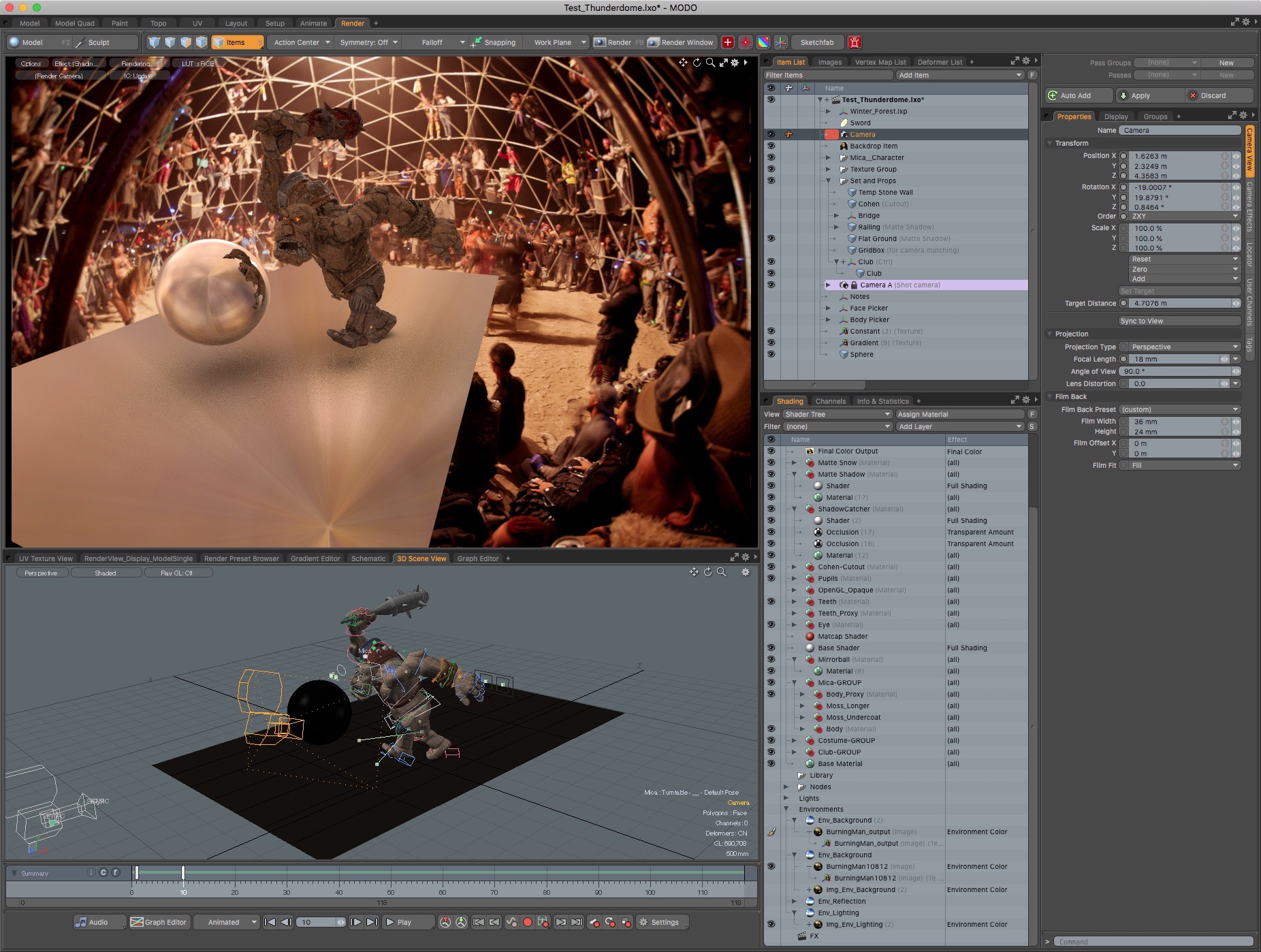Expand the Bridge item in the tree
The width and height of the screenshot is (1261, 952).
coord(836,215)
